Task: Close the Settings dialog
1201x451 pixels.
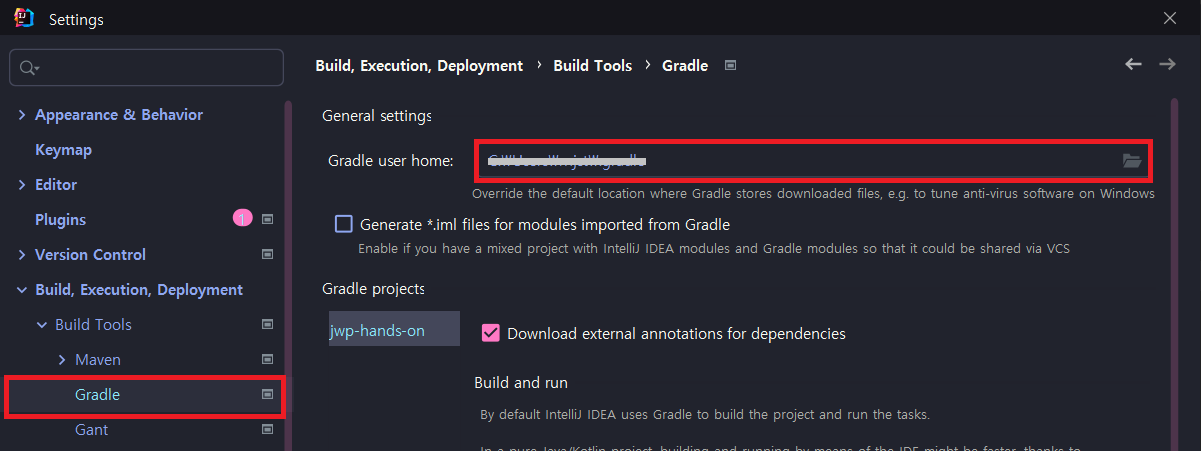Action: tap(1170, 18)
